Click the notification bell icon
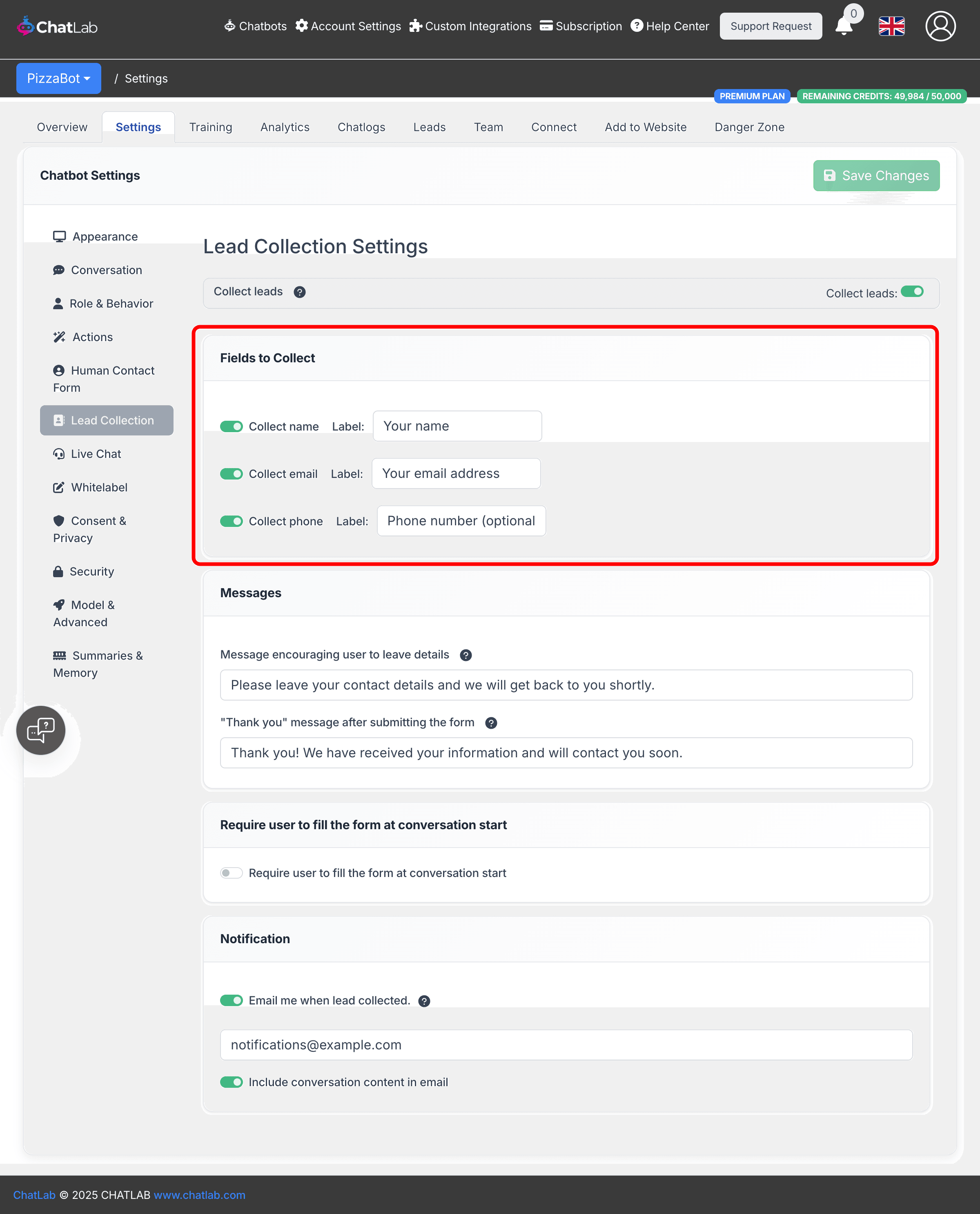 [x=843, y=27]
